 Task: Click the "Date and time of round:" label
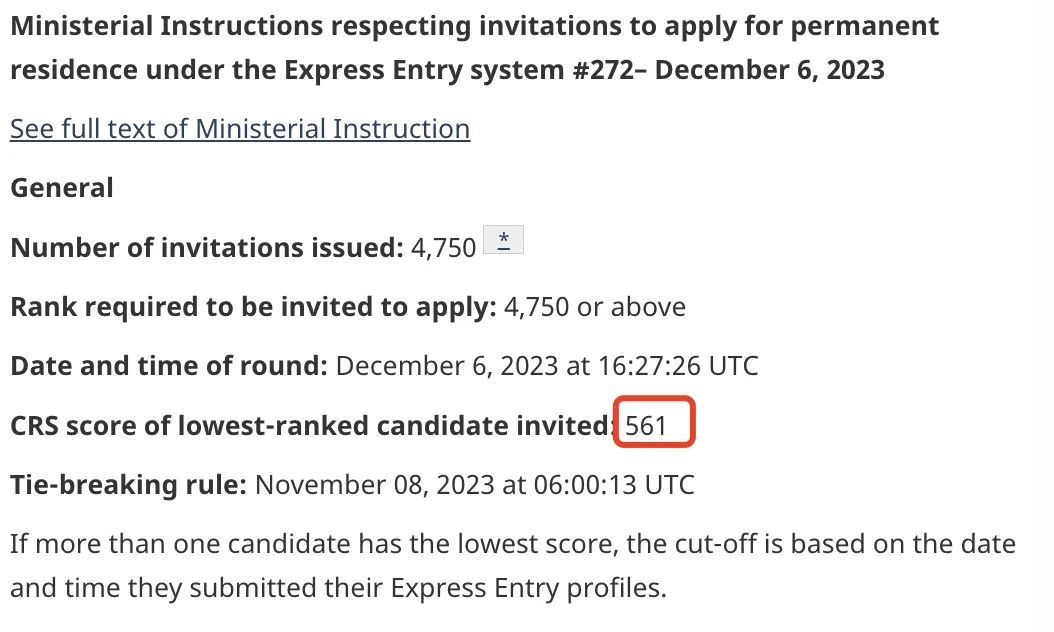pyautogui.click(x=169, y=366)
